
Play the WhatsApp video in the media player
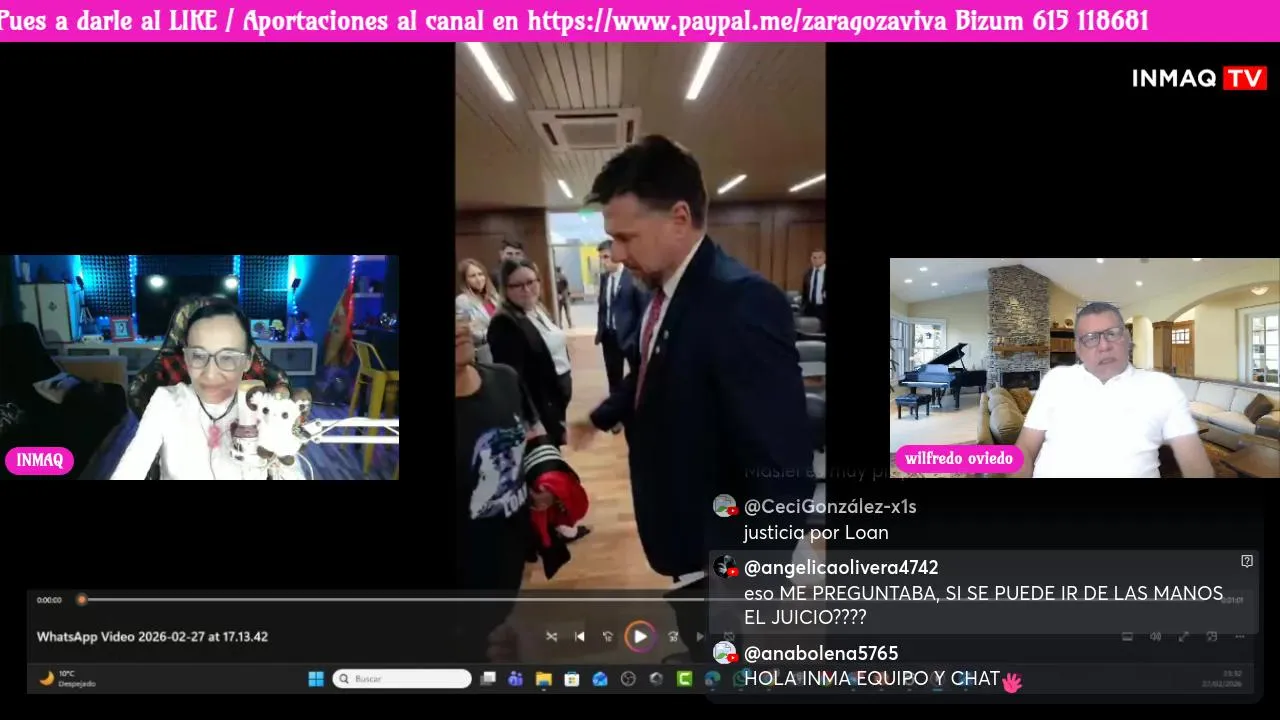point(640,636)
